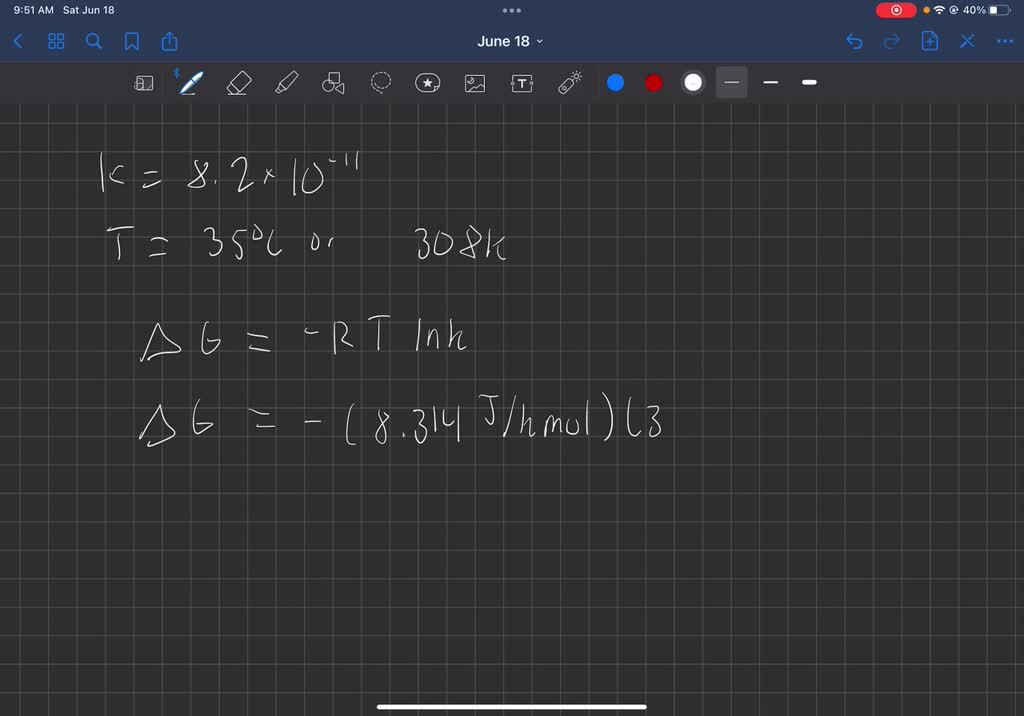Insert an image with the Image tool

tap(475, 83)
